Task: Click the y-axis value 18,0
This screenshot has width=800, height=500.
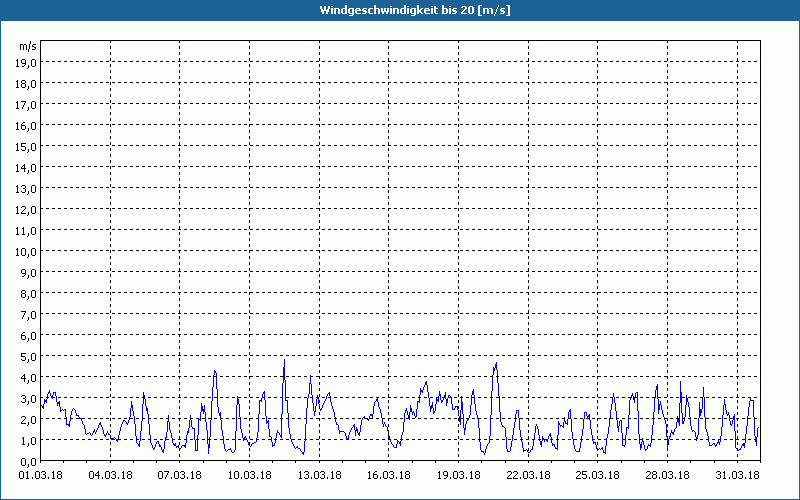Action: click(x=25, y=84)
